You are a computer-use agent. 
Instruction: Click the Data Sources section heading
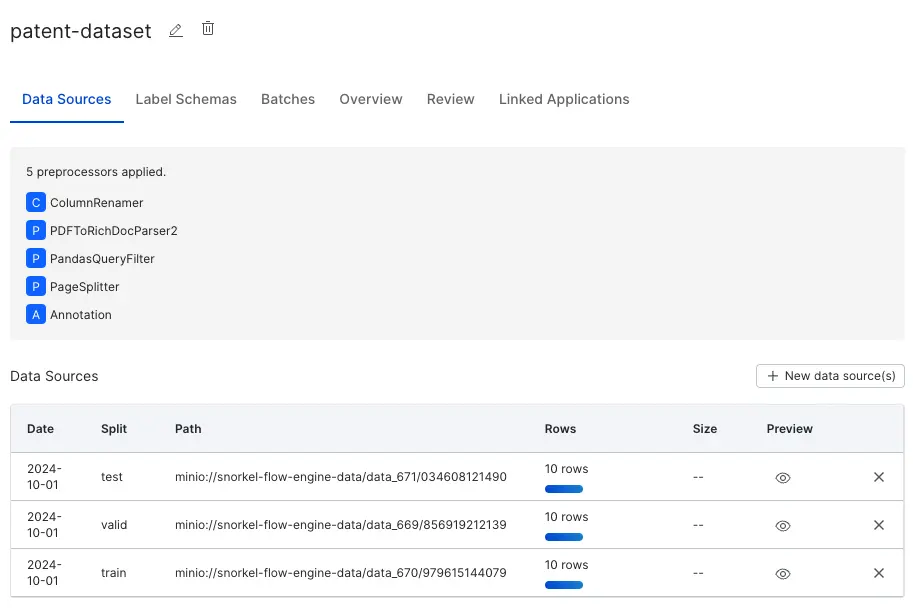[x=54, y=377]
